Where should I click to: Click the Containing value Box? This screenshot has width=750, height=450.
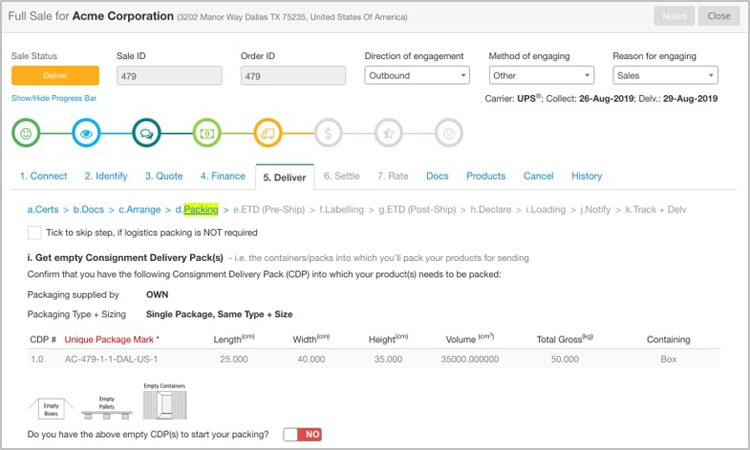[x=669, y=359]
